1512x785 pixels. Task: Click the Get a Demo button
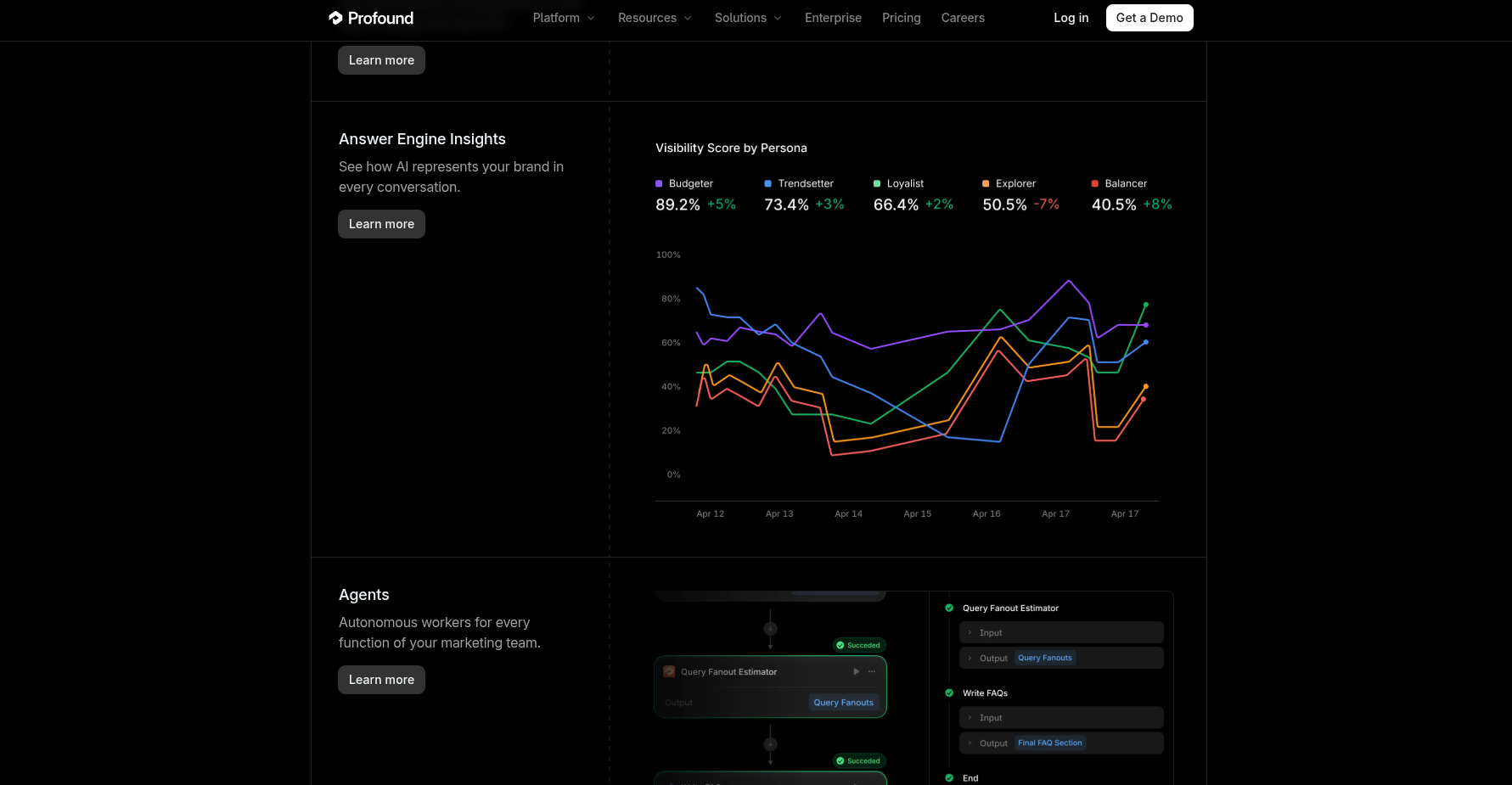coord(1149,18)
